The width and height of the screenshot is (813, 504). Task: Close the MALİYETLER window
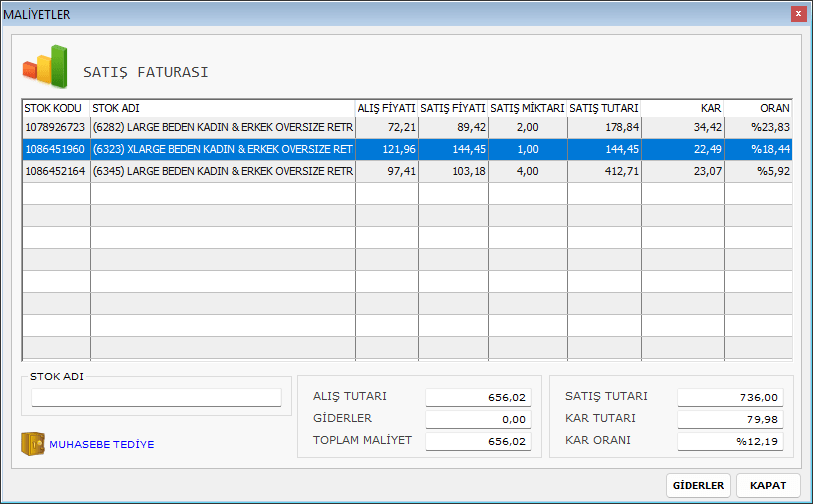[x=798, y=14]
